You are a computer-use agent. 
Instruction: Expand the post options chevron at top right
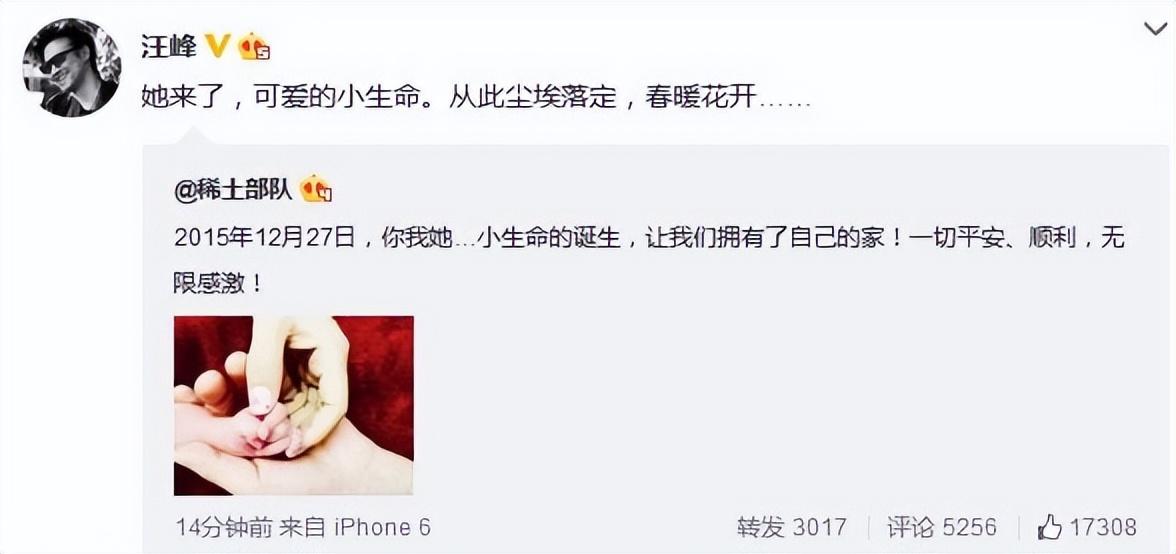(1154, 30)
